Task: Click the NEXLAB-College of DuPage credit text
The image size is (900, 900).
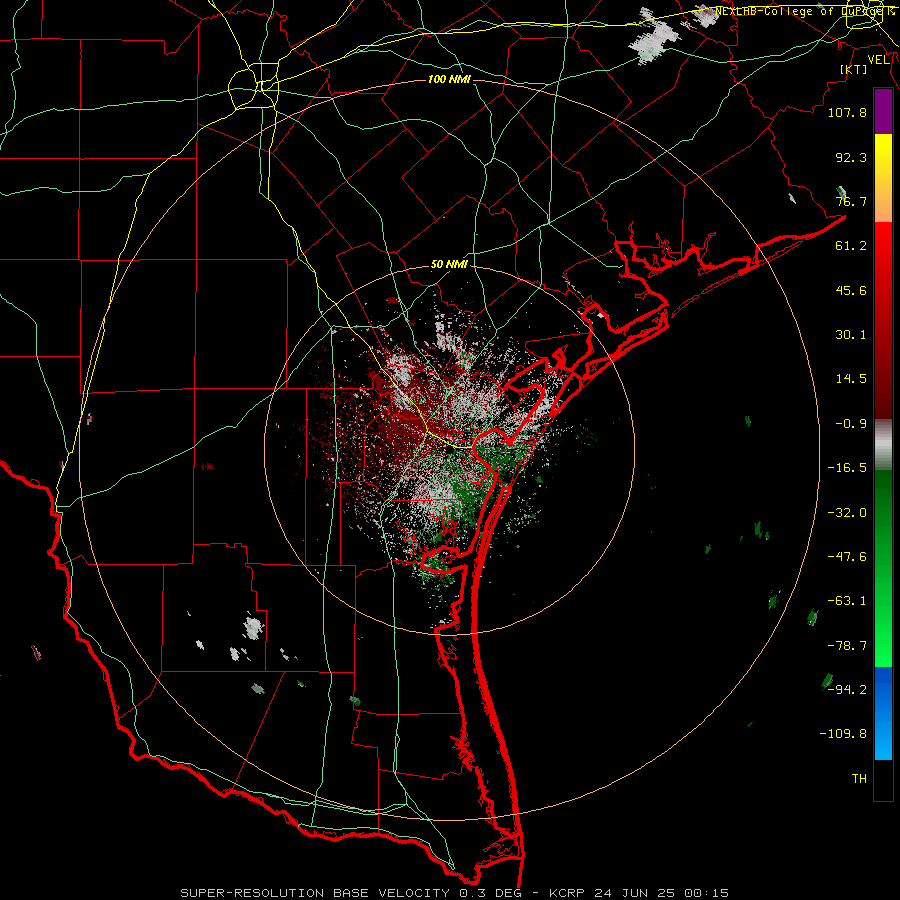Action: click(x=801, y=11)
